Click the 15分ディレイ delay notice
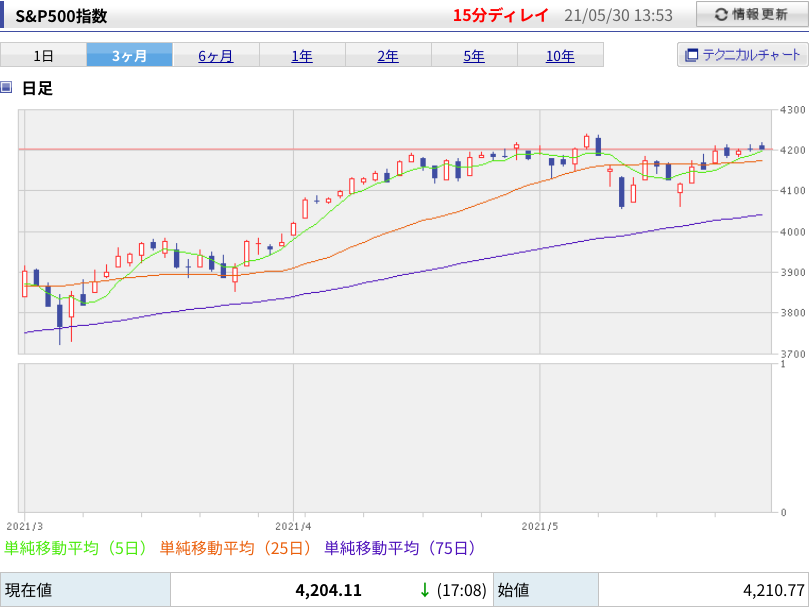Screen dimensions: 810x607 point(500,15)
